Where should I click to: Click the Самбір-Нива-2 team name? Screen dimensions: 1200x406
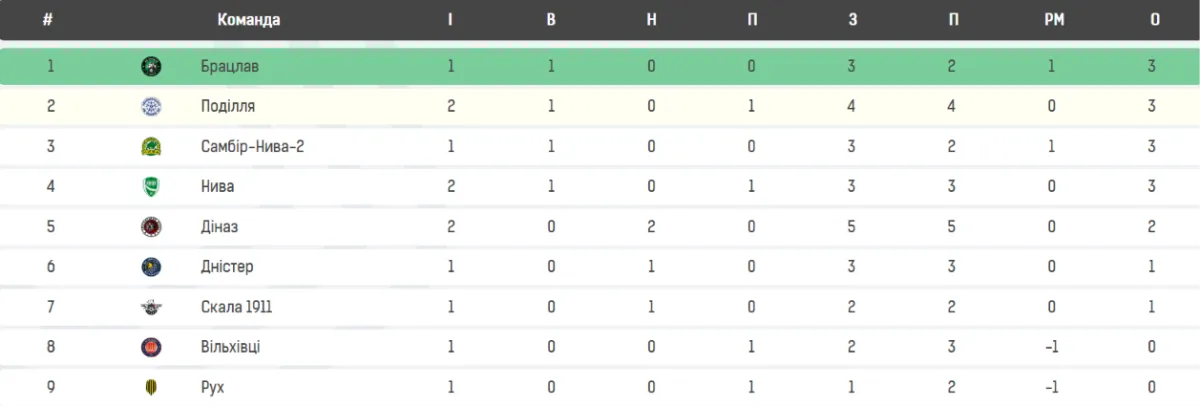(x=252, y=147)
